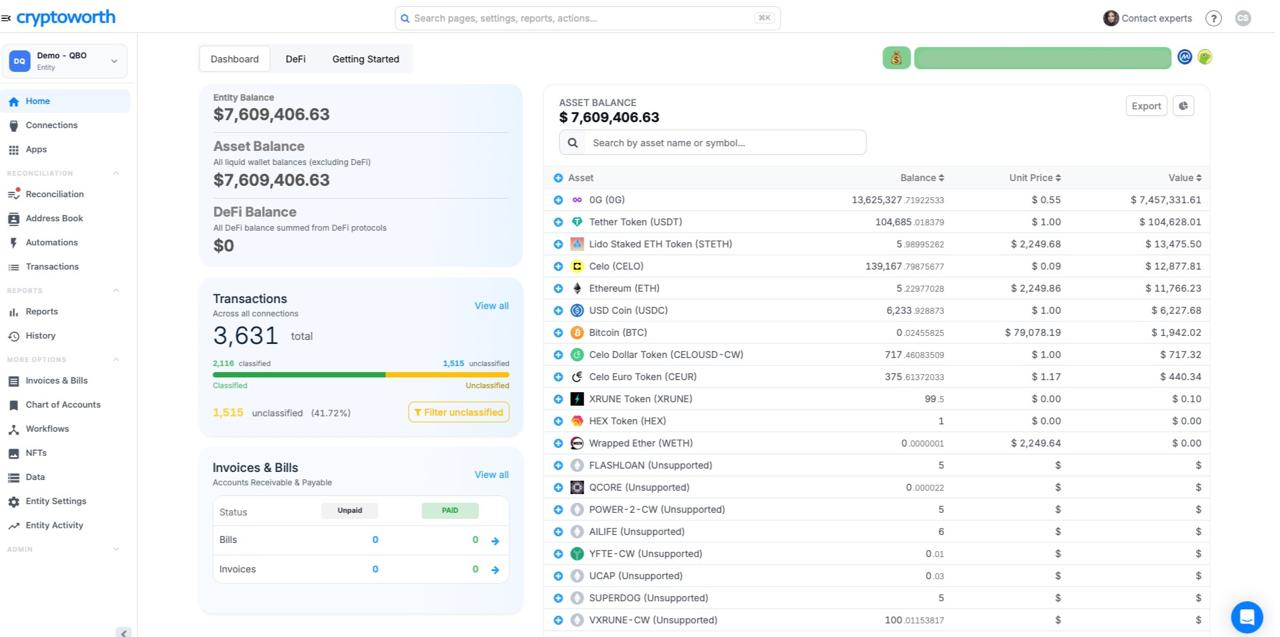The height and width of the screenshot is (637, 1280).
Task: Click the classified/unclassified progress bar
Action: coord(361,375)
